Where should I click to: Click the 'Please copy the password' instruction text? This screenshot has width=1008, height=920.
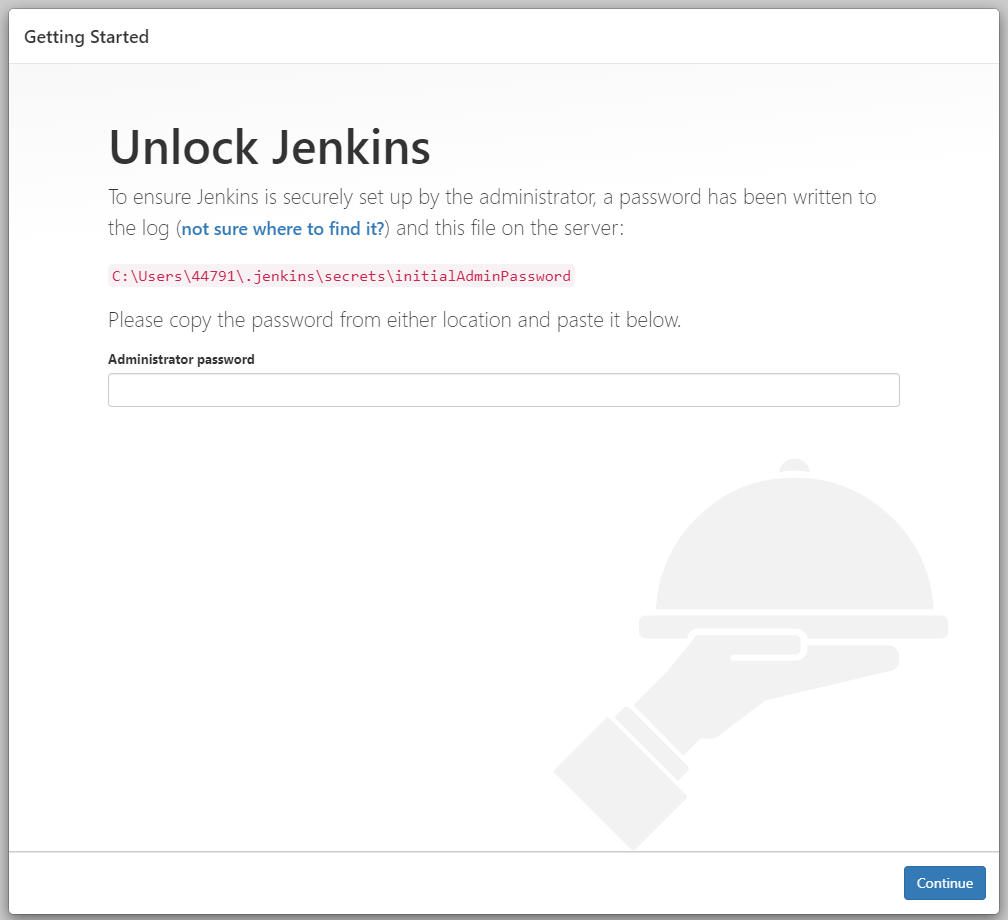[394, 321]
